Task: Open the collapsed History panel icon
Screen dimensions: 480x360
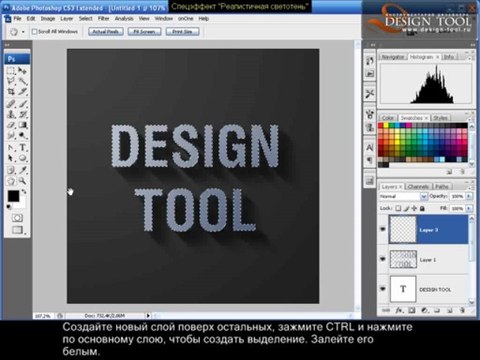Action: (370, 61)
